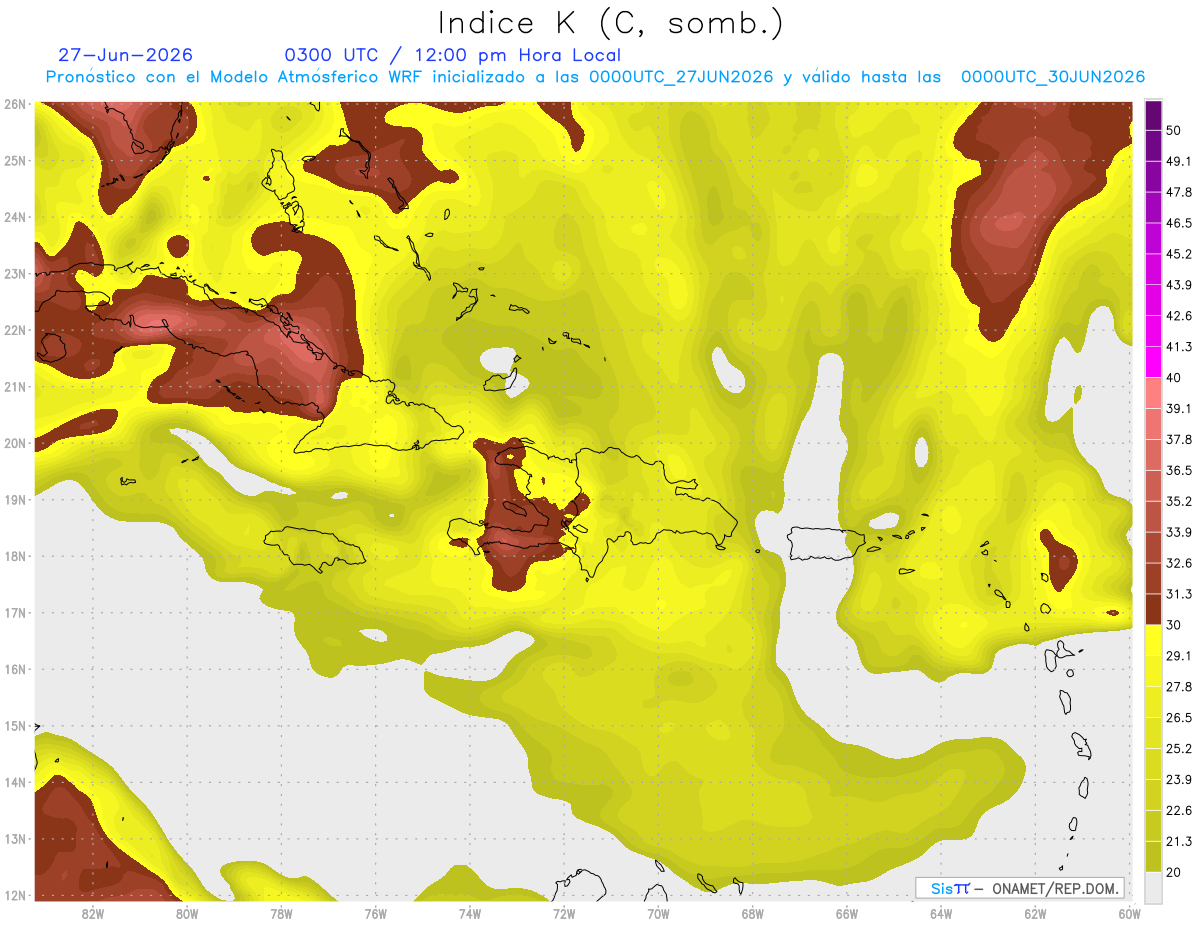The width and height of the screenshot is (1200, 927).
Task: Click the longitude label "78W"
Action: (x=281, y=913)
